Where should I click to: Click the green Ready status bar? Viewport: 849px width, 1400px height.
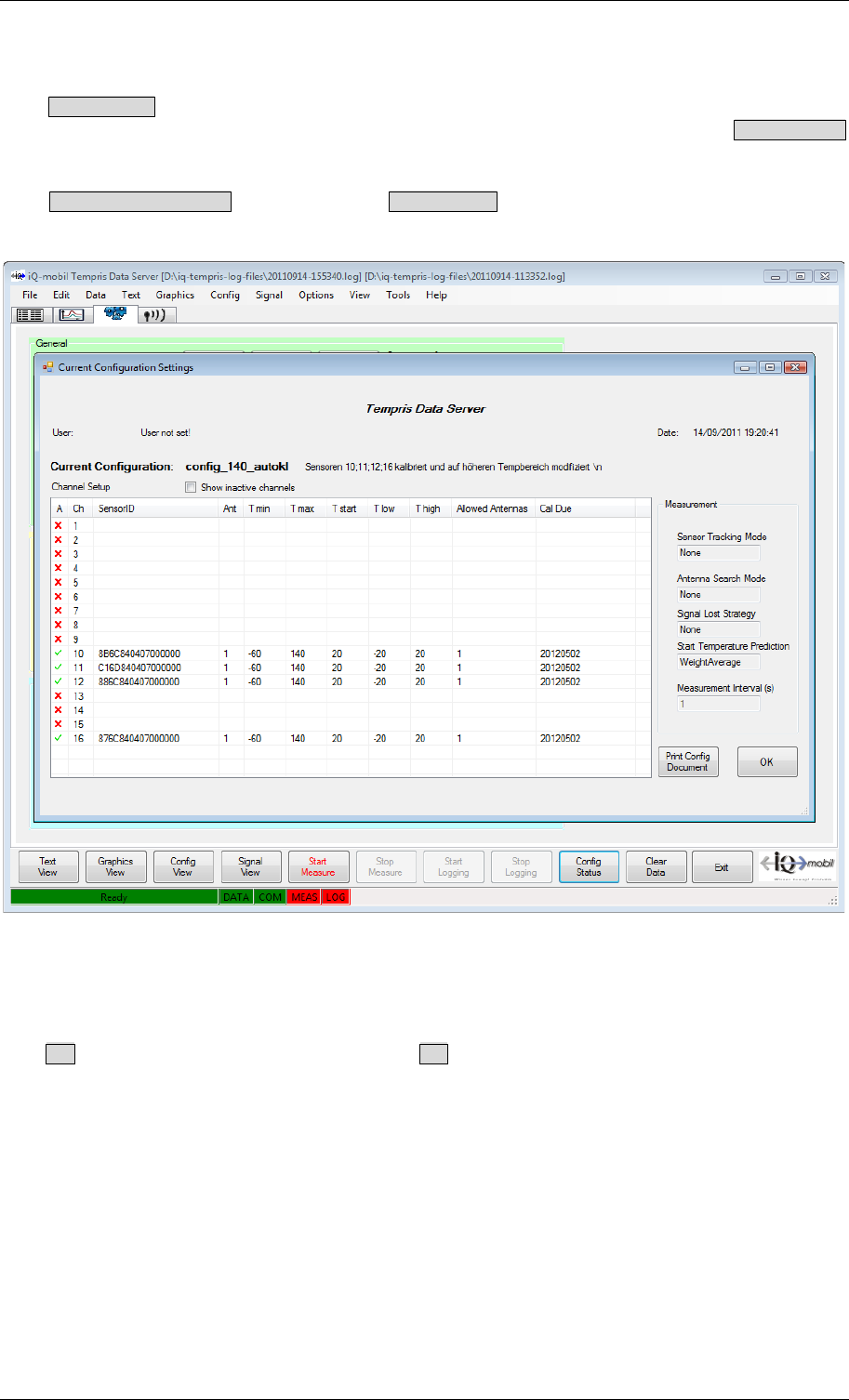[113, 897]
